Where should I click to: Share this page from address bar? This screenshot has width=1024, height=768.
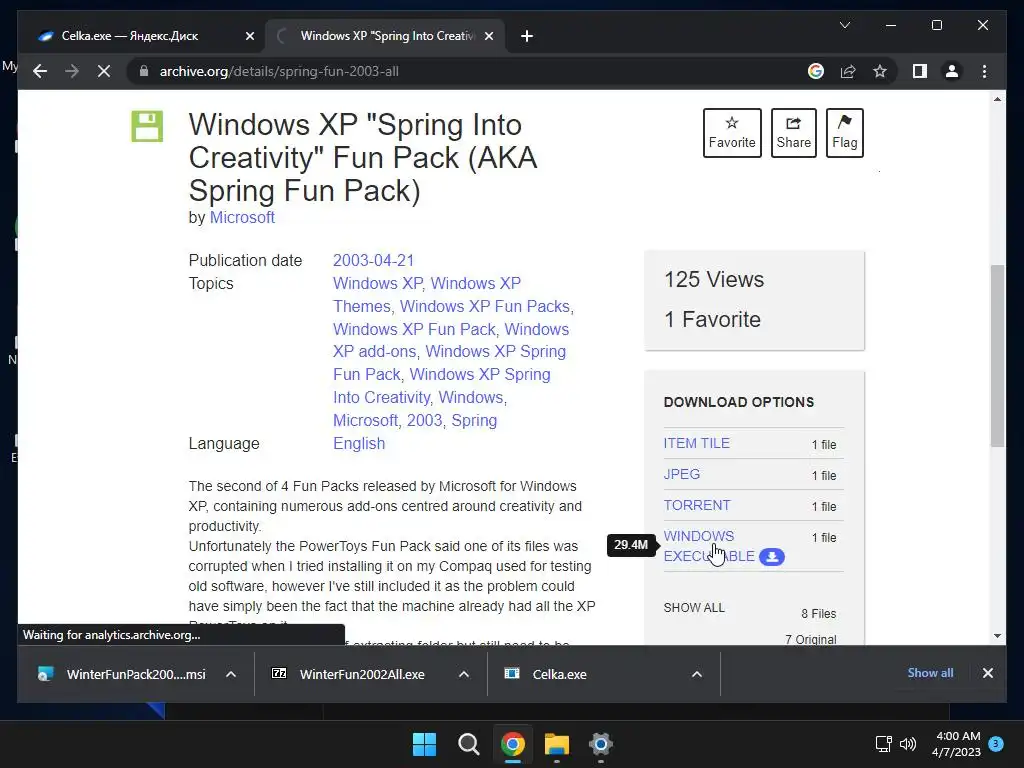848,71
